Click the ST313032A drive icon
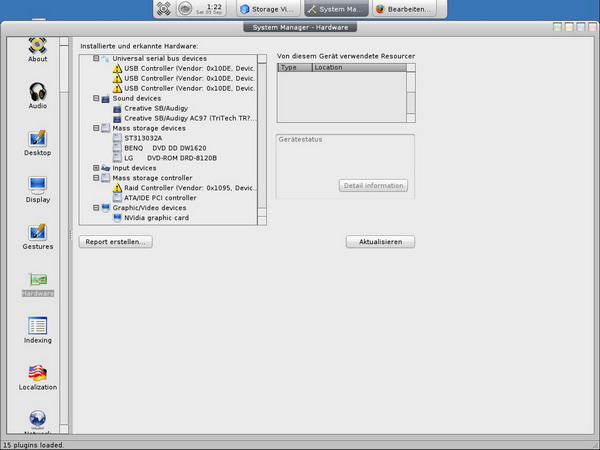 point(117,138)
